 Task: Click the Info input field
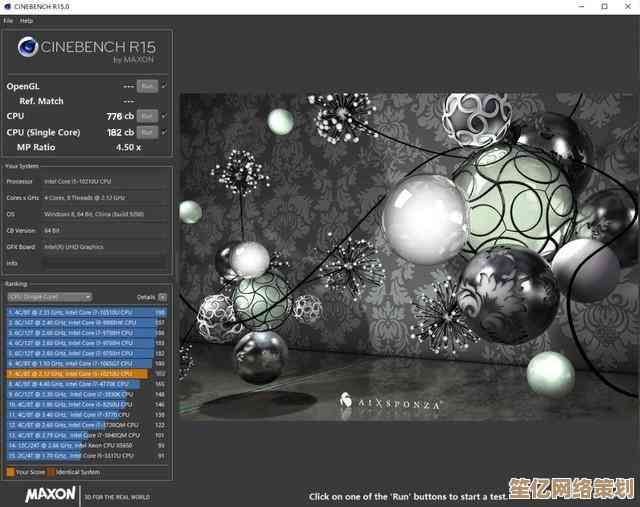point(103,263)
